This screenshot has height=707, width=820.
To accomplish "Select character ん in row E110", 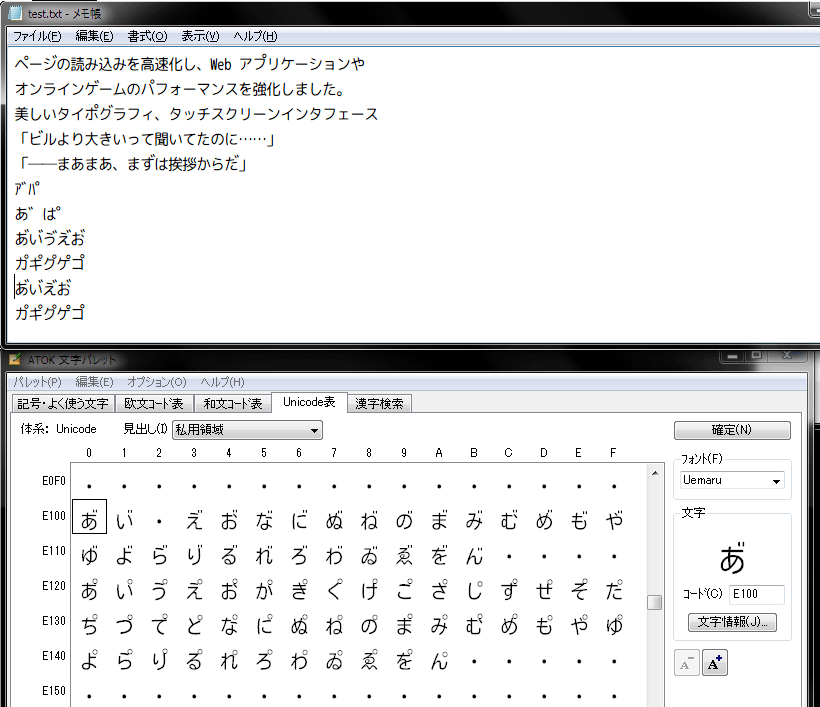I will [x=474, y=555].
